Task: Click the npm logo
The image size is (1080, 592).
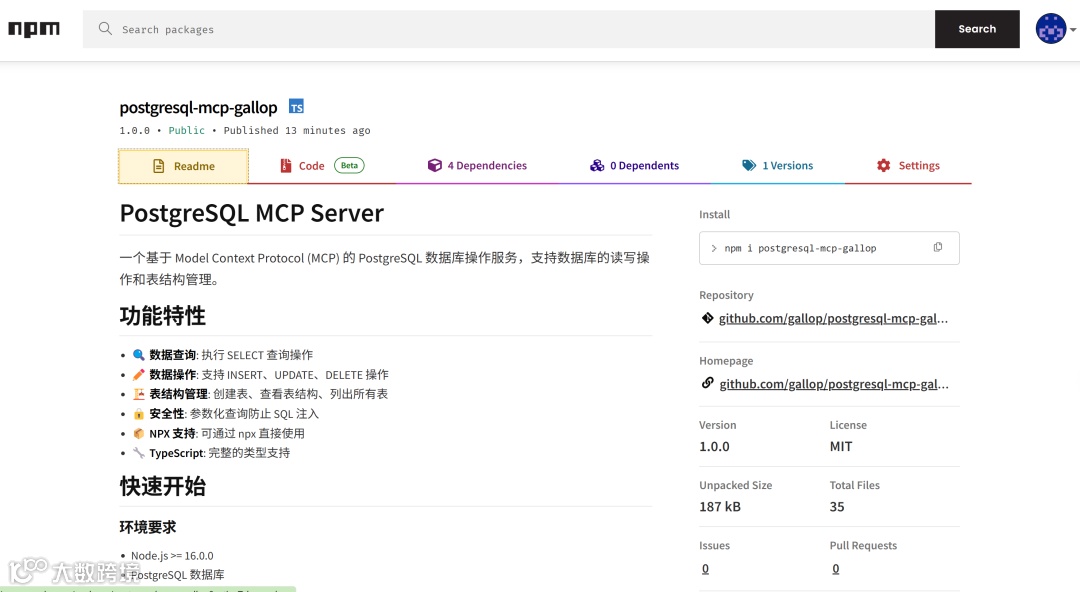Action: point(34,29)
